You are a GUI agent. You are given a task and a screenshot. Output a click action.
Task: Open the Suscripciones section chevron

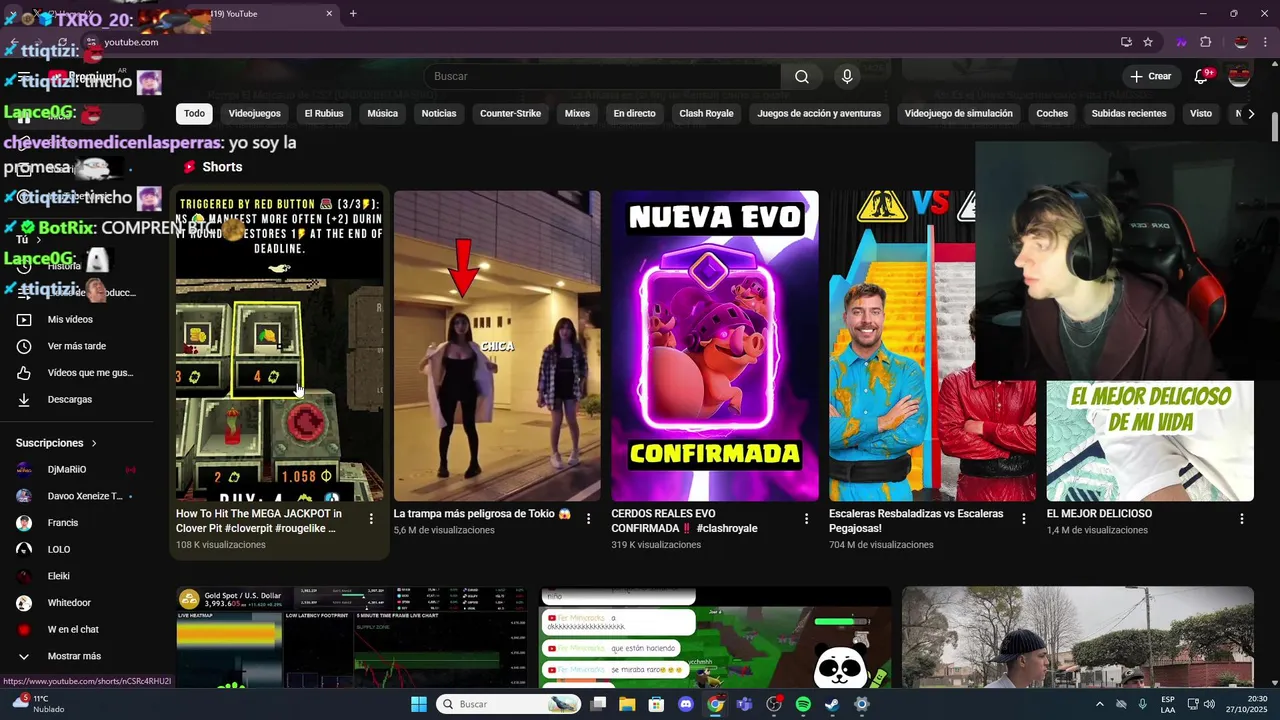coord(94,443)
